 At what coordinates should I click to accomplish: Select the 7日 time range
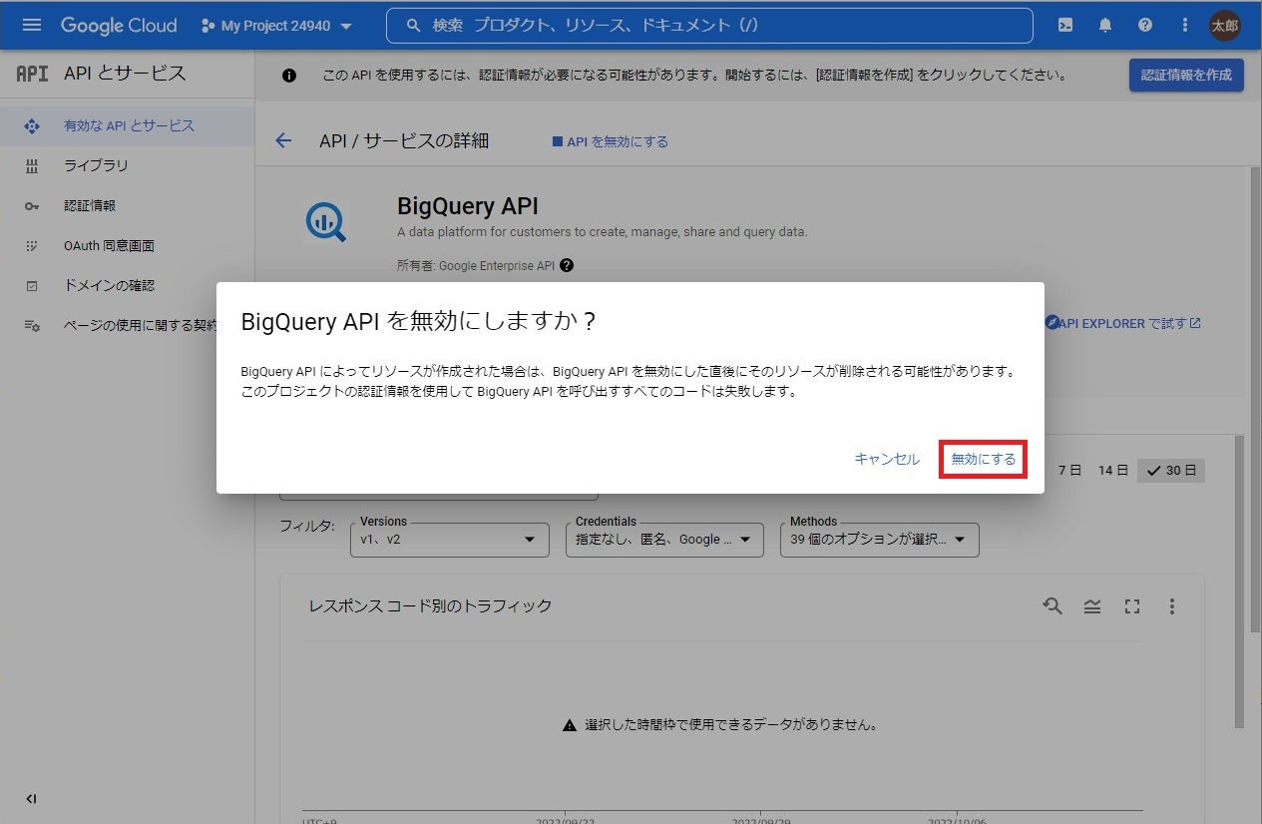[1070, 470]
